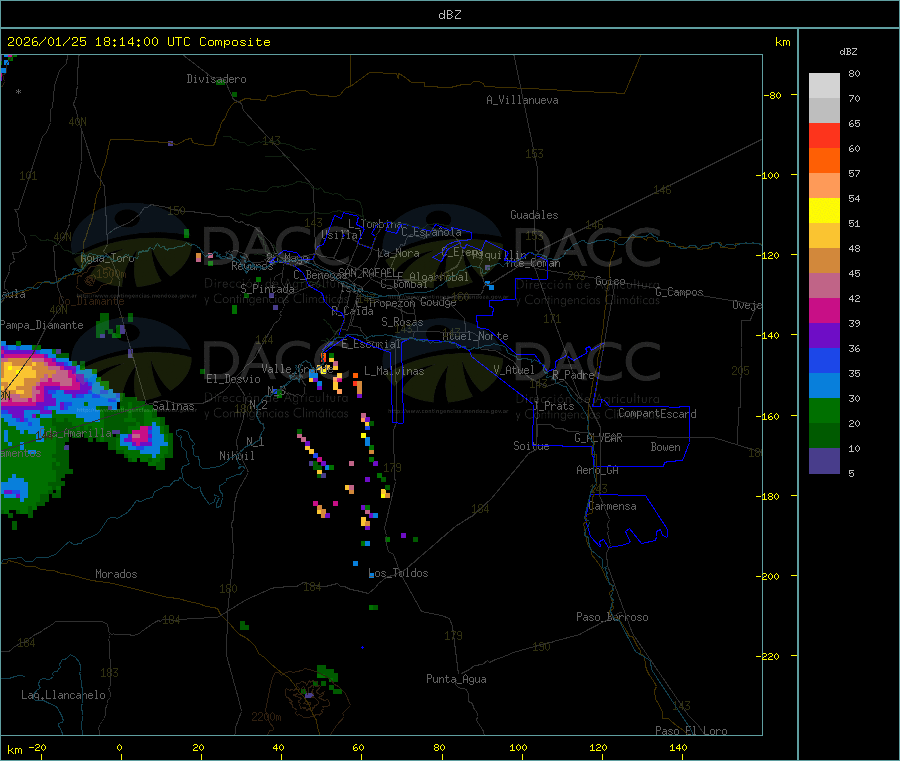Select the 'Aero_GA' map label

[598, 470]
